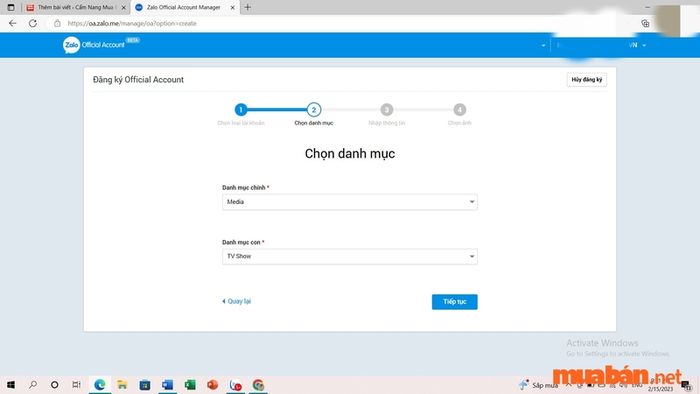Open Zalo app from taskbar
Screen dimensions: 700x394
(235, 385)
